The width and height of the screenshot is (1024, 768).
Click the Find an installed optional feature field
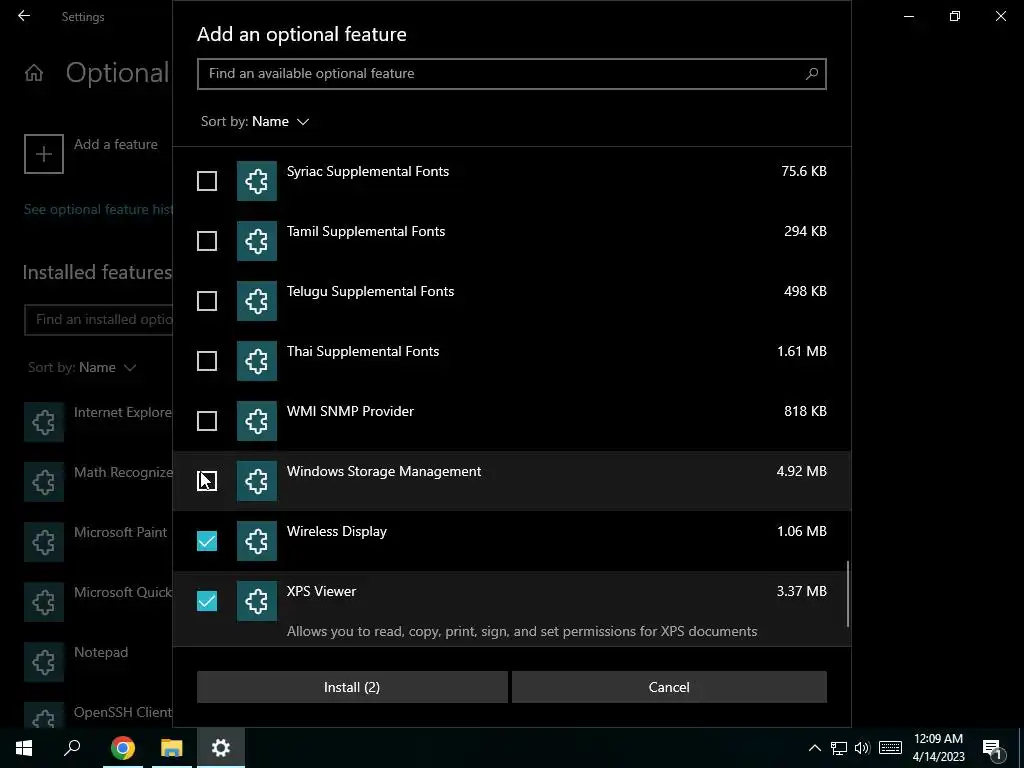pos(98,319)
